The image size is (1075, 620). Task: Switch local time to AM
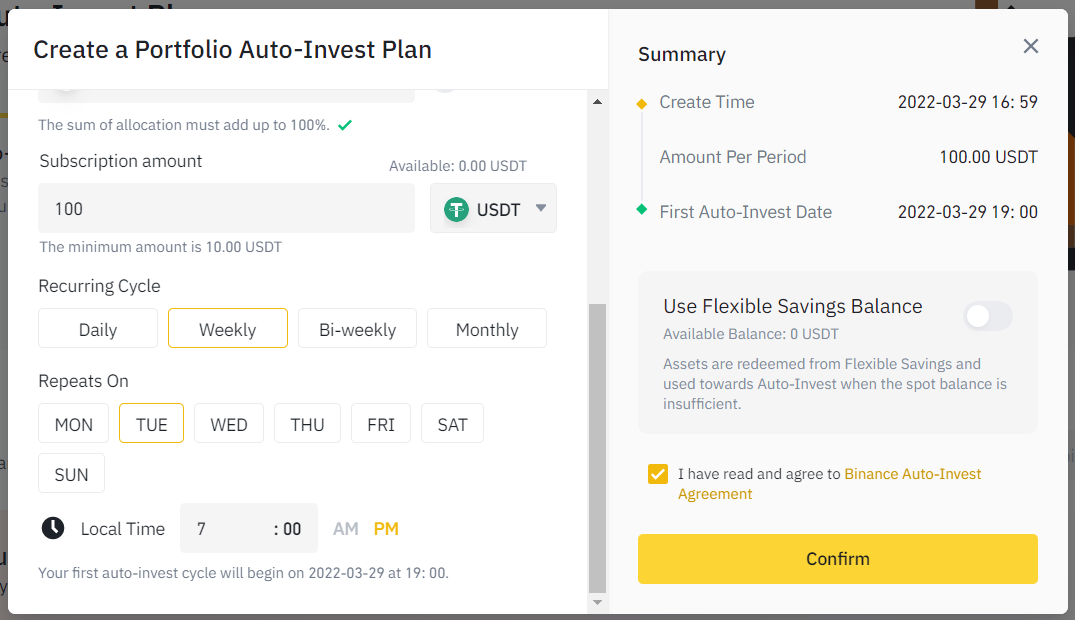point(346,529)
